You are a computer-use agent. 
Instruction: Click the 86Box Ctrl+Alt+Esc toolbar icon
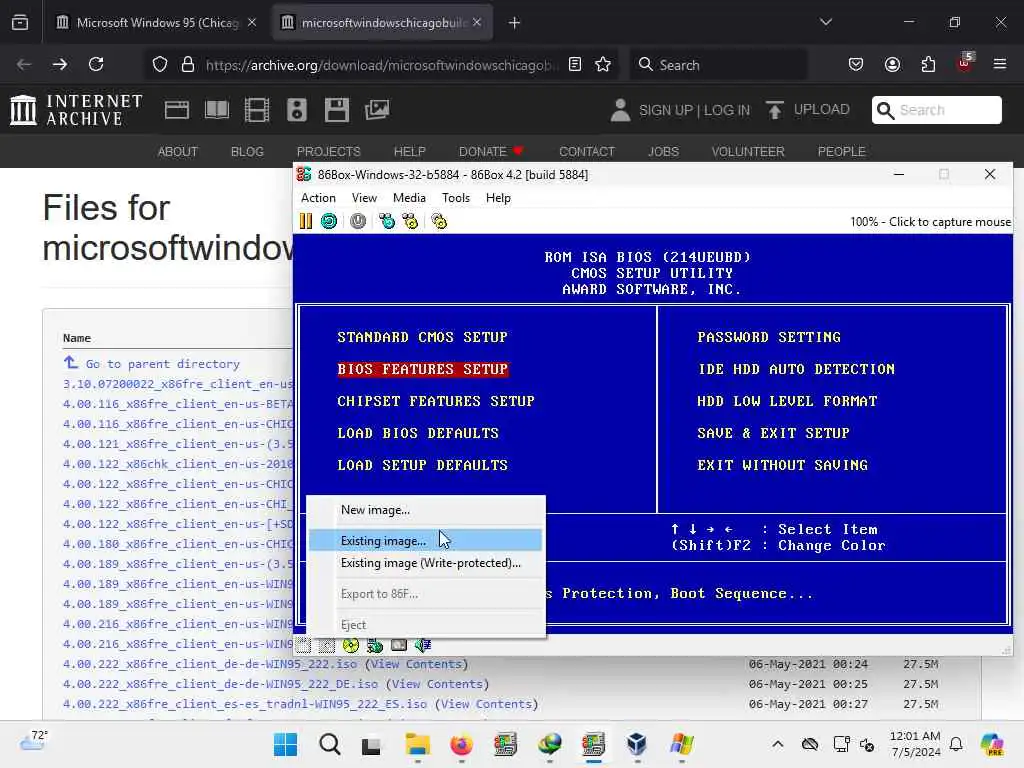pyautogui.click(x=410, y=221)
